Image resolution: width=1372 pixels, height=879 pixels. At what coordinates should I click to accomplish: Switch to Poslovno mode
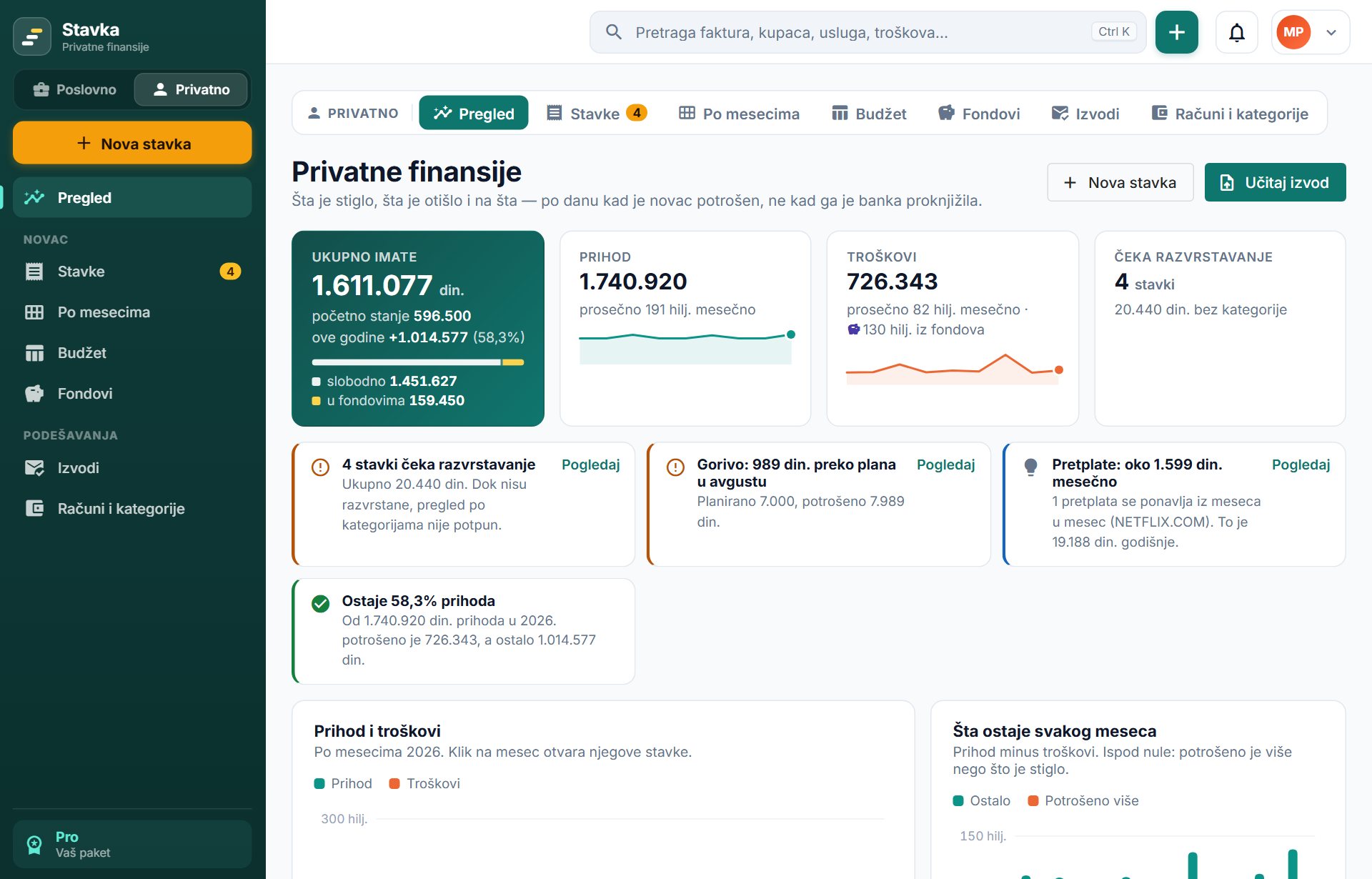(x=75, y=89)
